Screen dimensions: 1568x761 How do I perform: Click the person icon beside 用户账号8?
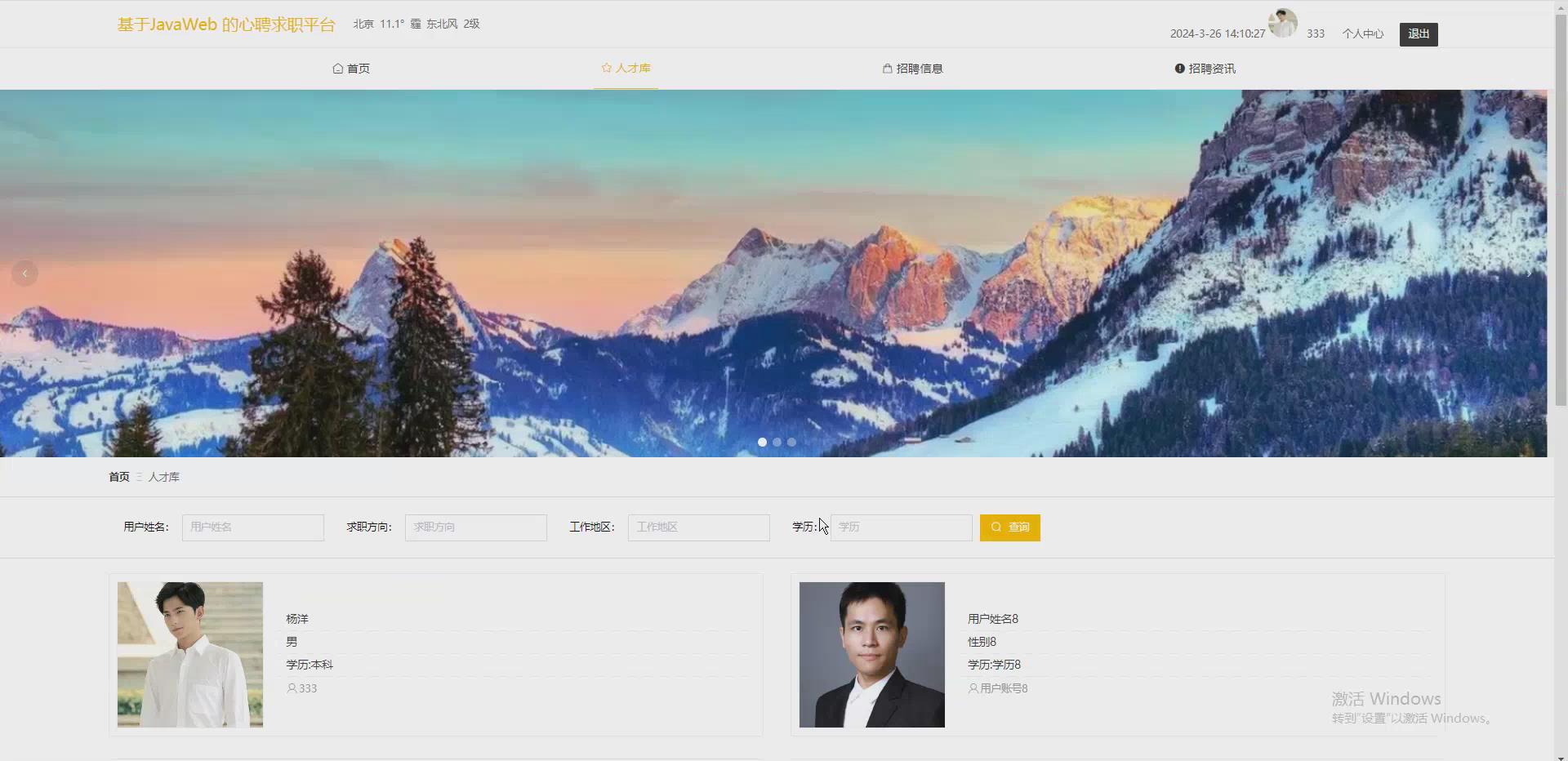[x=973, y=688]
